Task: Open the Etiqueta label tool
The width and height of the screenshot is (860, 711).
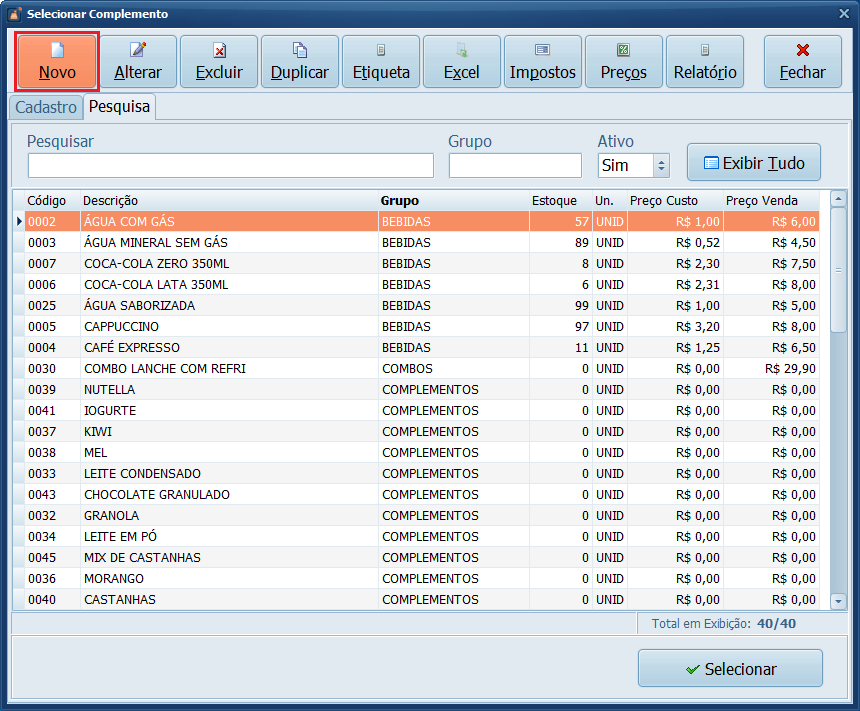Action: pos(381,62)
